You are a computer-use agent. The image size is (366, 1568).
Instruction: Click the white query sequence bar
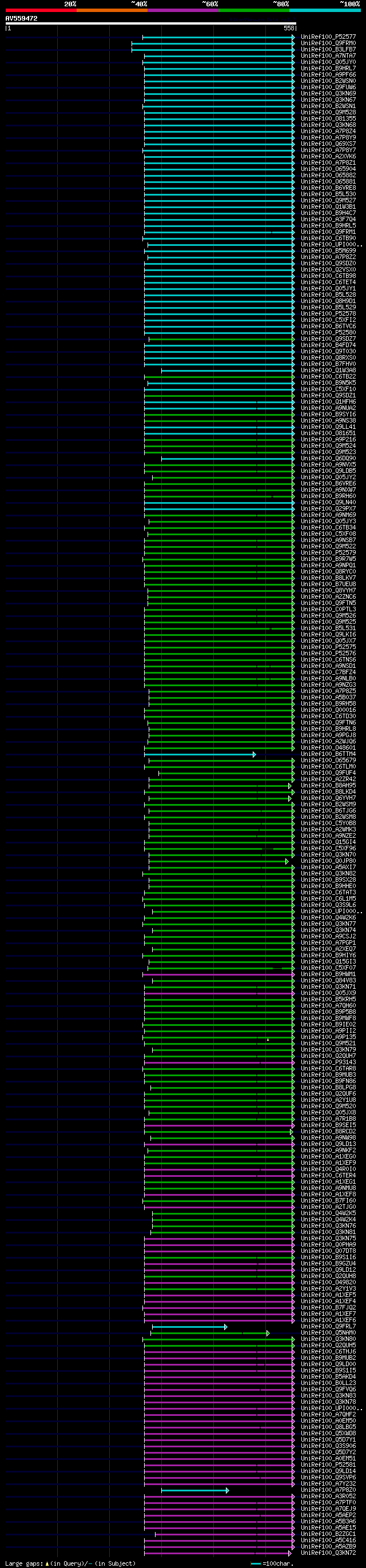coord(150,24)
